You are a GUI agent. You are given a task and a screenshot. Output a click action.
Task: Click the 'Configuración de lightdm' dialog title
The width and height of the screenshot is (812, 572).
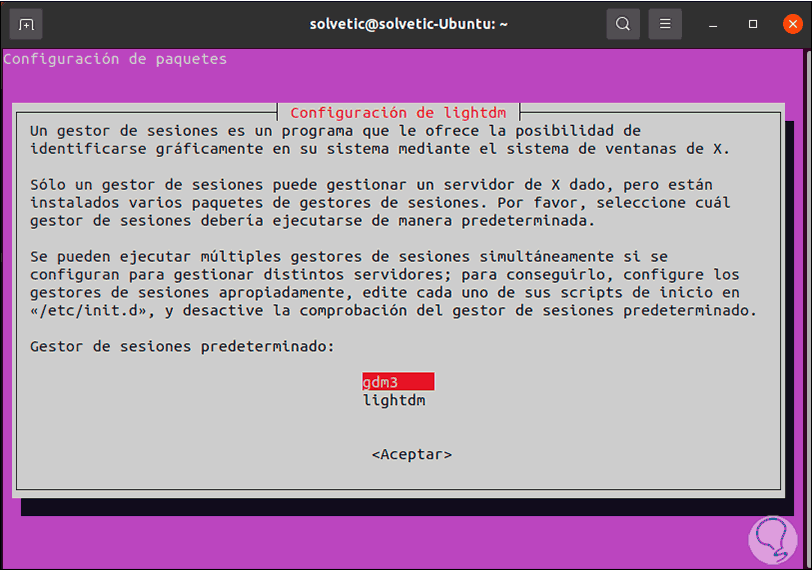pos(398,113)
